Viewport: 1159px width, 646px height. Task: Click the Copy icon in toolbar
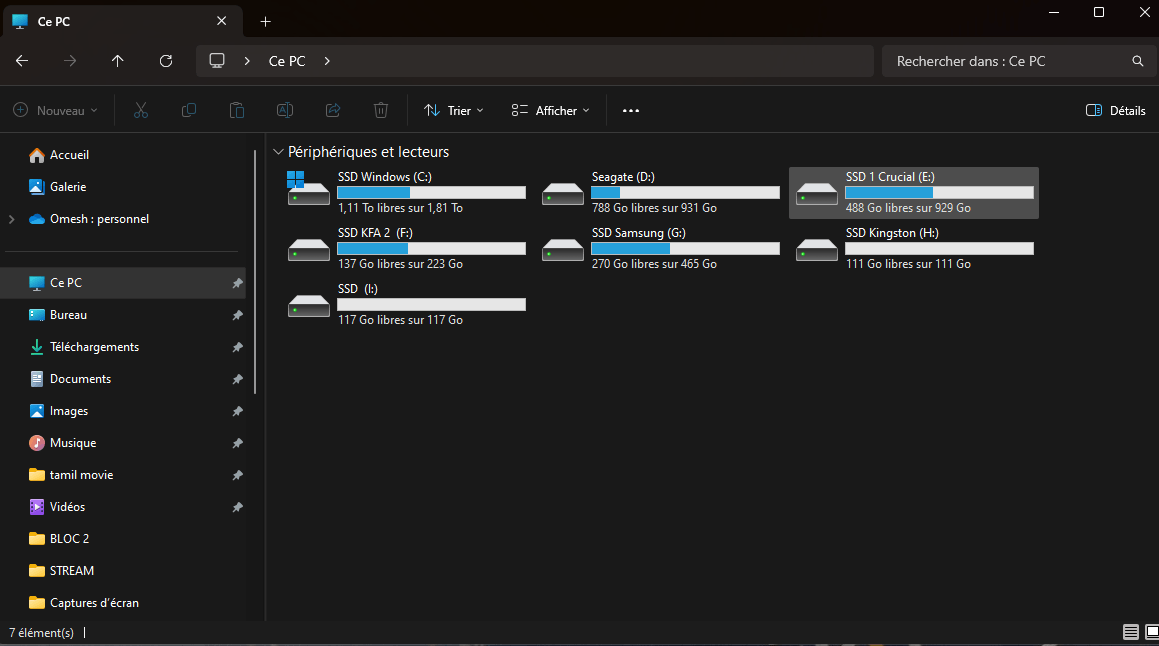click(188, 110)
